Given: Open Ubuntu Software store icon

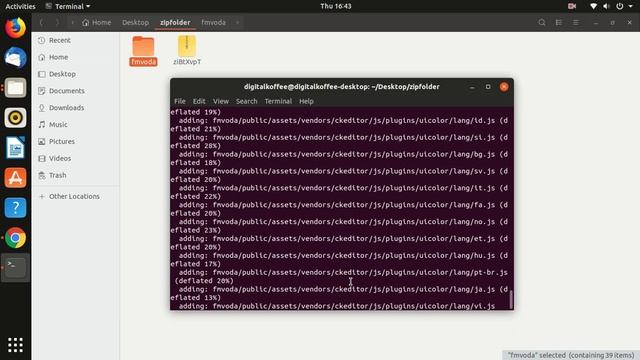Looking at the screenshot, I should point(16,178).
